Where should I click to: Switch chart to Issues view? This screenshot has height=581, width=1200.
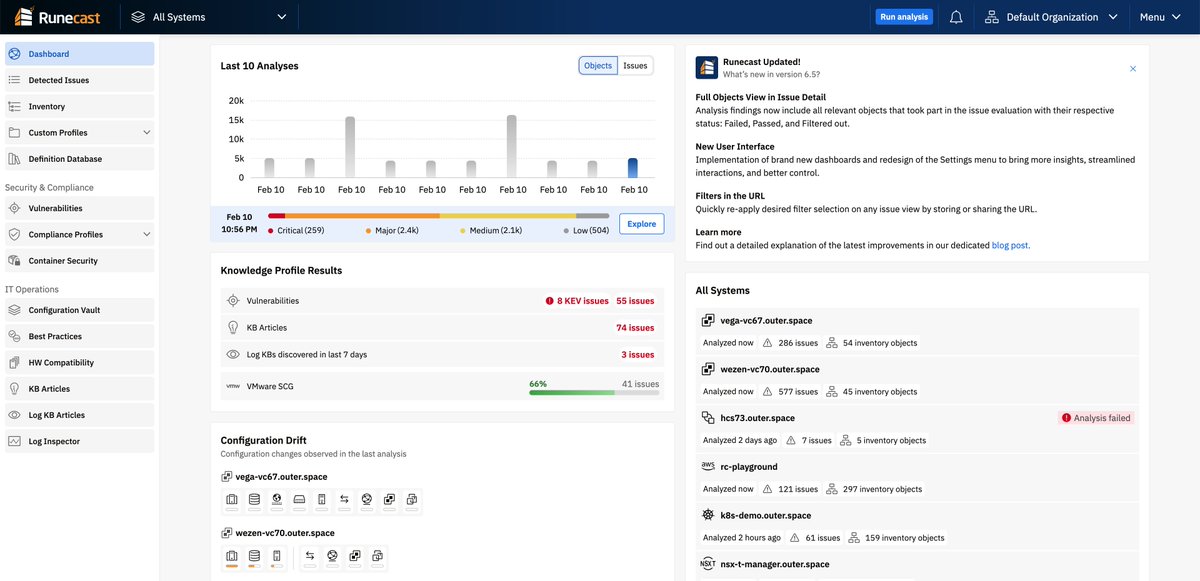[635, 66]
